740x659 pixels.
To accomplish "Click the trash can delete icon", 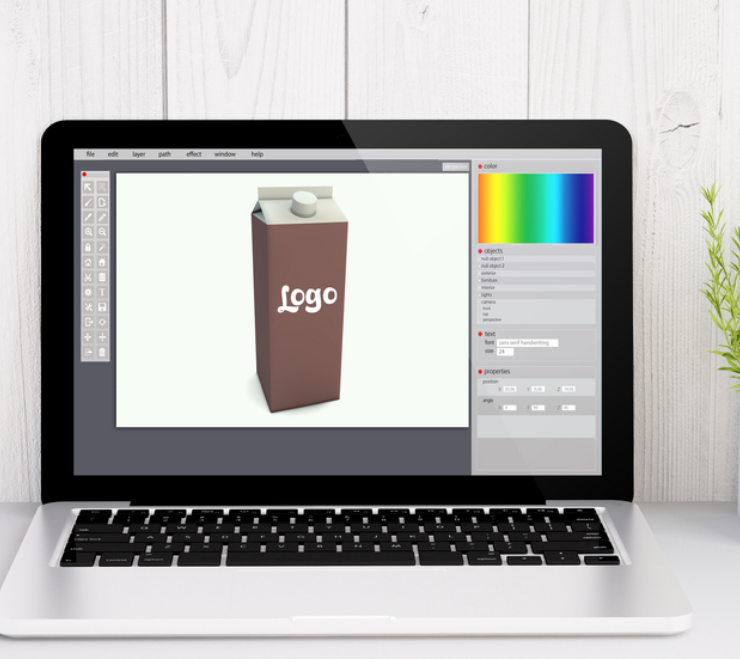I will click(x=102, y=352).
